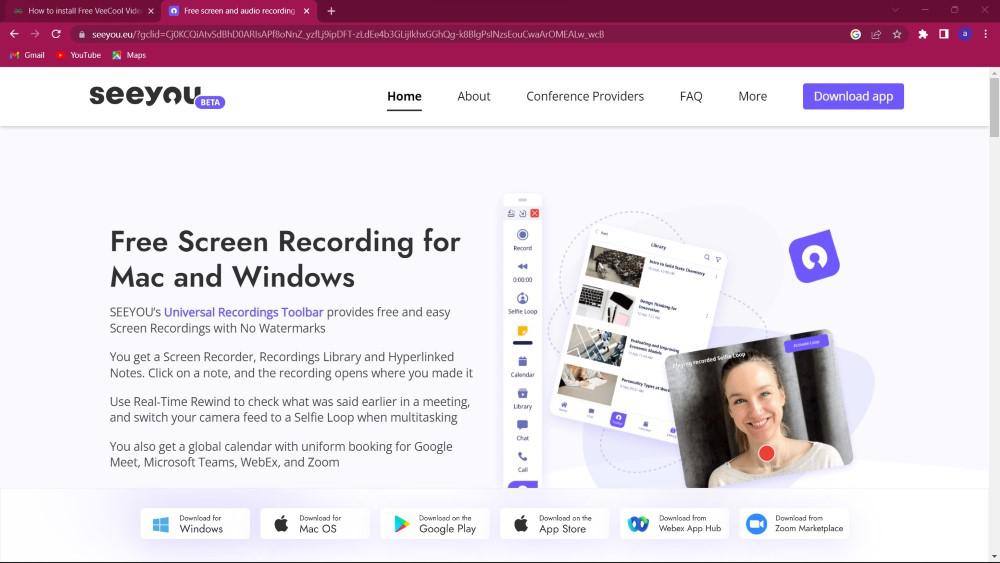Viewport: 1000px width, 563px height.
Task: Open the user profile avatar
Action: [965, 34]
